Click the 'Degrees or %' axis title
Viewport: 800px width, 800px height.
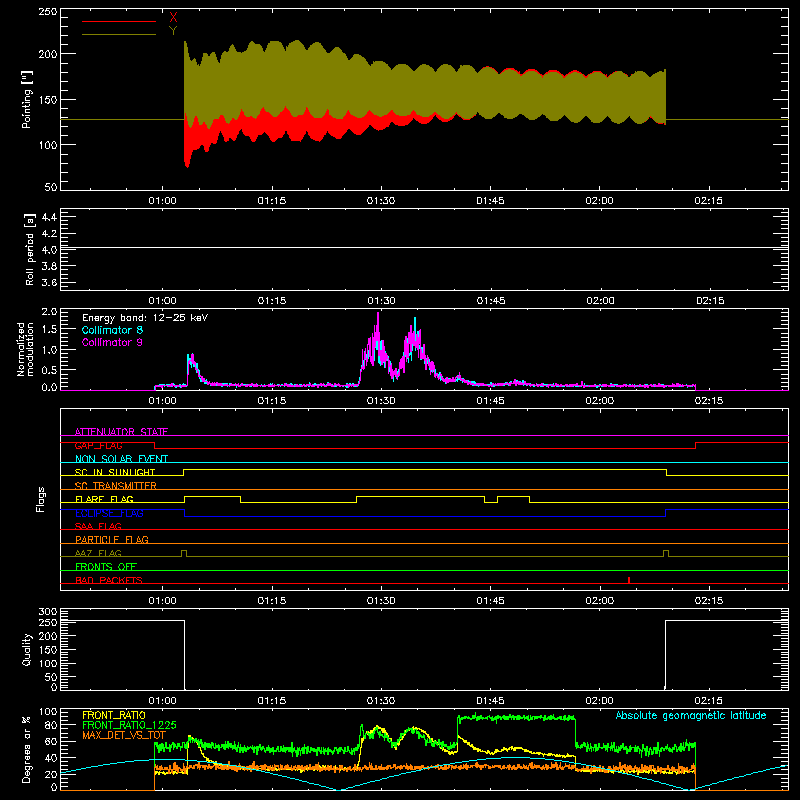pos(27,749)
